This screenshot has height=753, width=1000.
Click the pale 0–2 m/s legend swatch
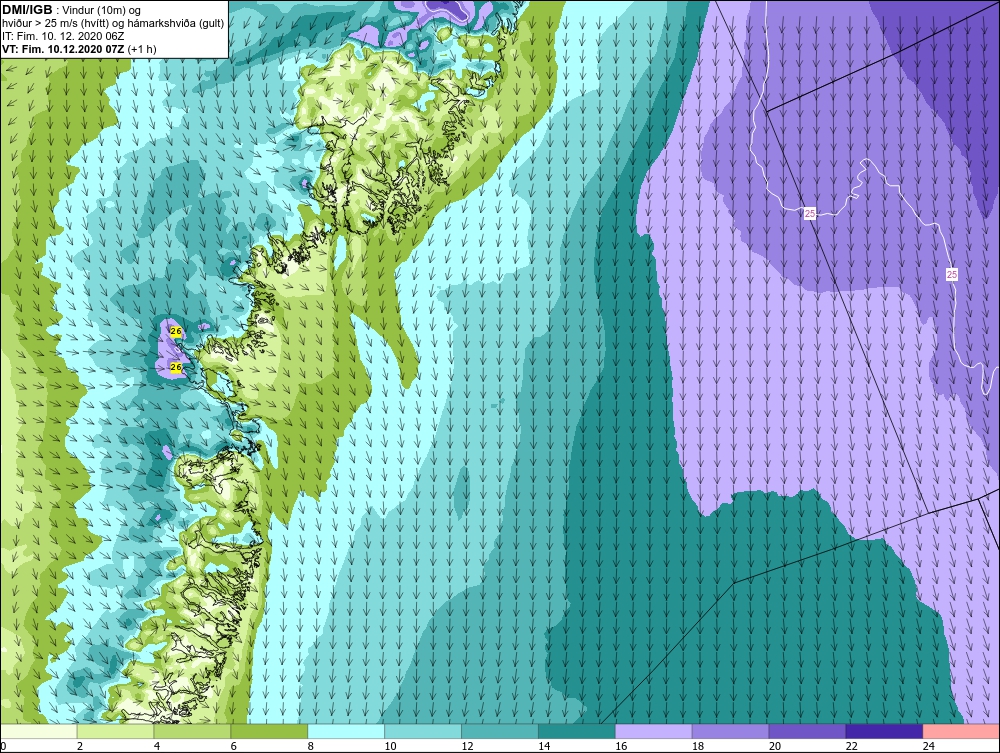[39, 731]
